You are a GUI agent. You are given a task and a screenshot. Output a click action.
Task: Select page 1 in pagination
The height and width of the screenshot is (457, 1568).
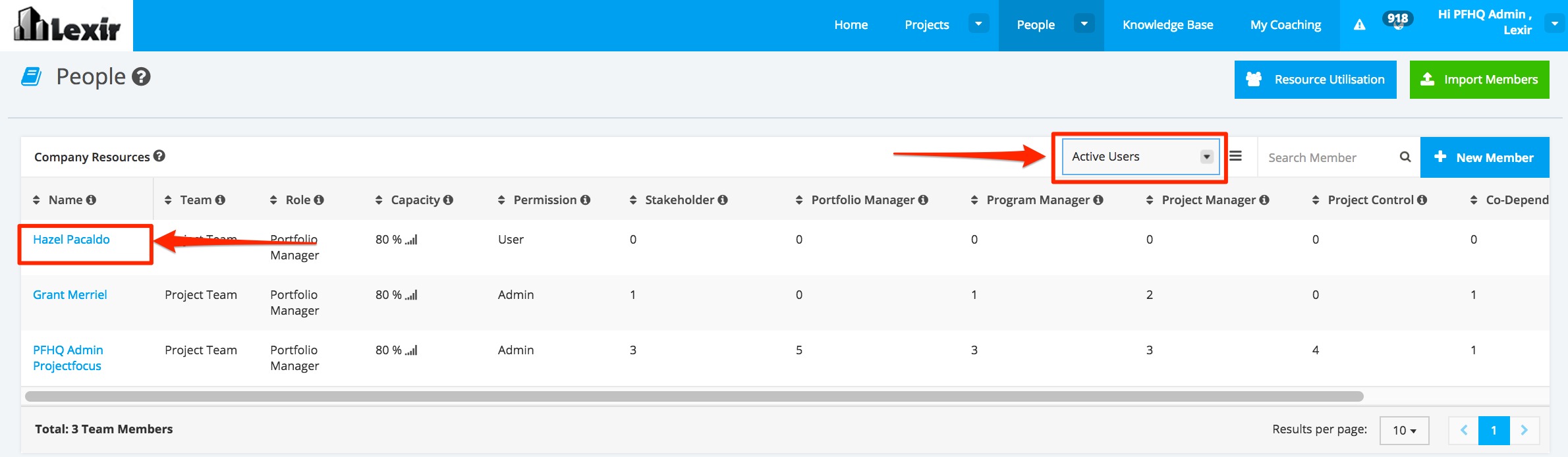(x=1494, y=430)
